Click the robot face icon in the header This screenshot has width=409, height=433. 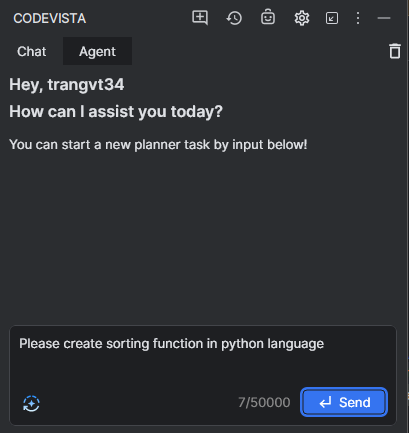[x=268, y=18]
